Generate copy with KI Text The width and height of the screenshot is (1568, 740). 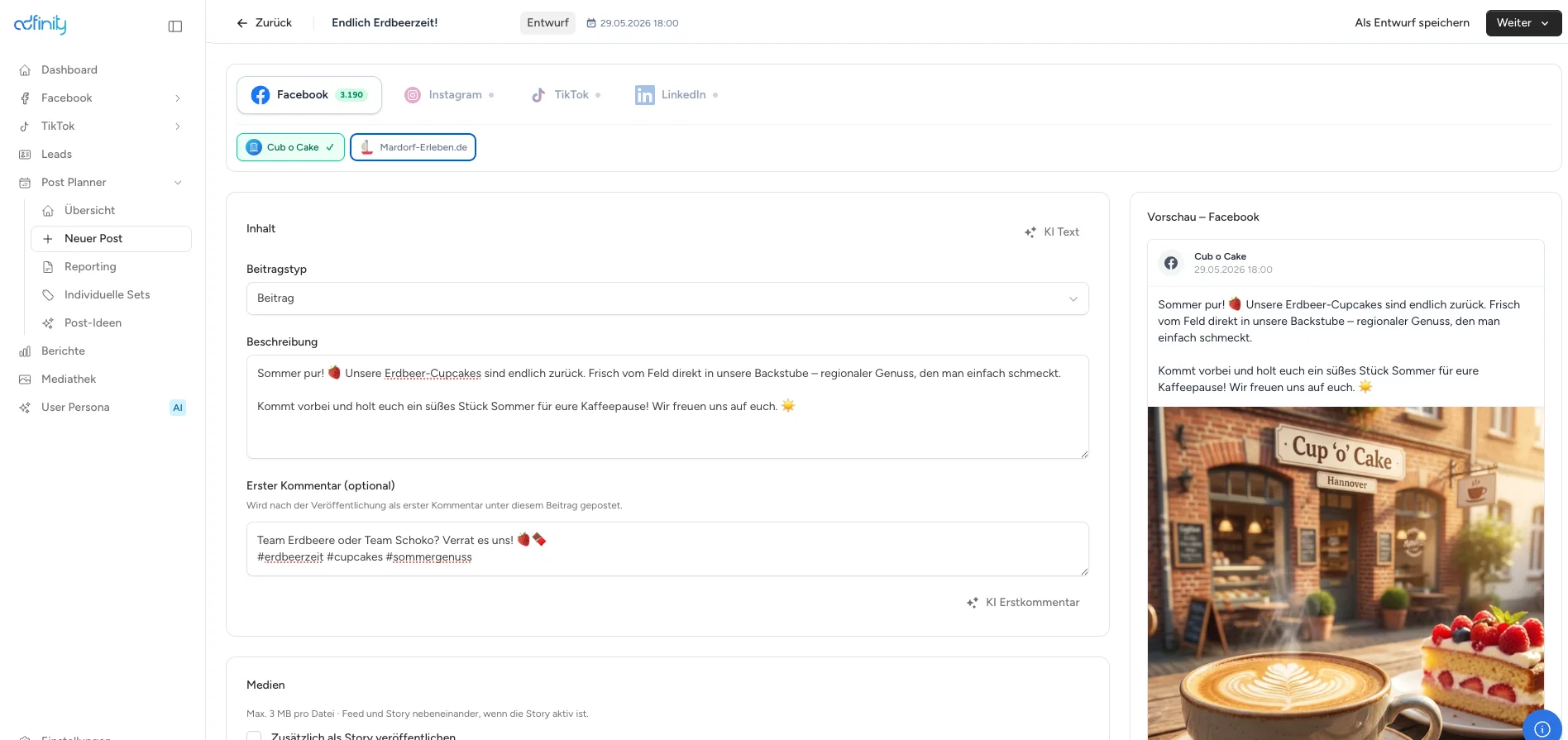click(x=1052, y=232)
